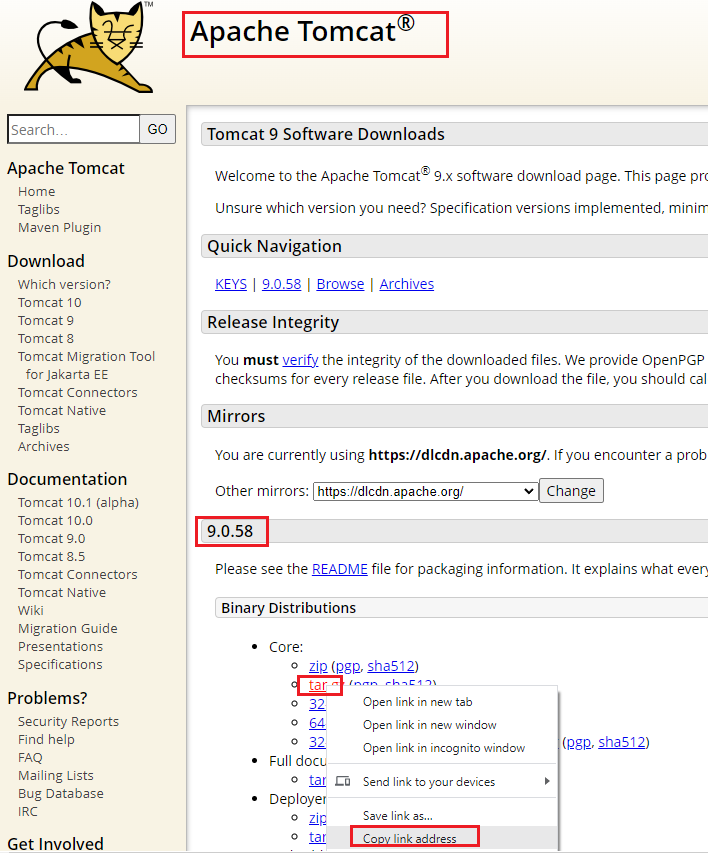Choose Open link in new window
Screen dimensions: 708x853
(x=429, y=725)
